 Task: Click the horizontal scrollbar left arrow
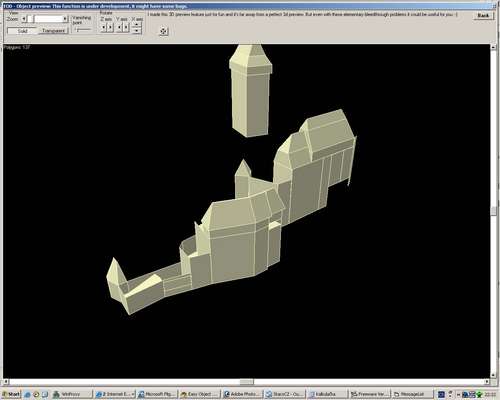(x=6, y=382)
